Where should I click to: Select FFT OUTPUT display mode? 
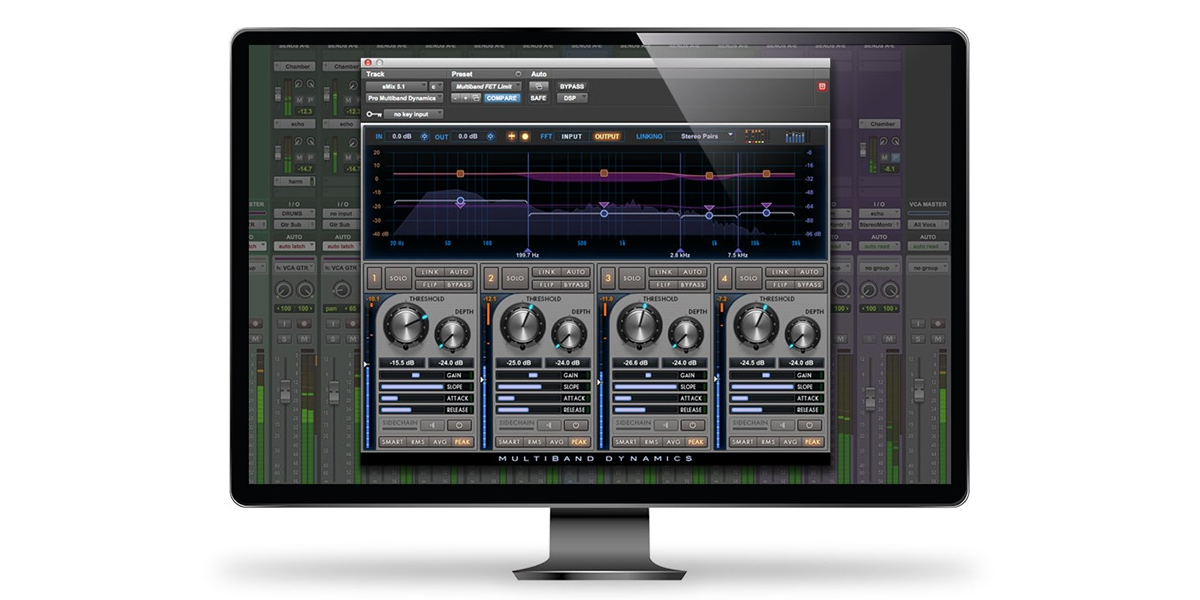coord(607,136)
